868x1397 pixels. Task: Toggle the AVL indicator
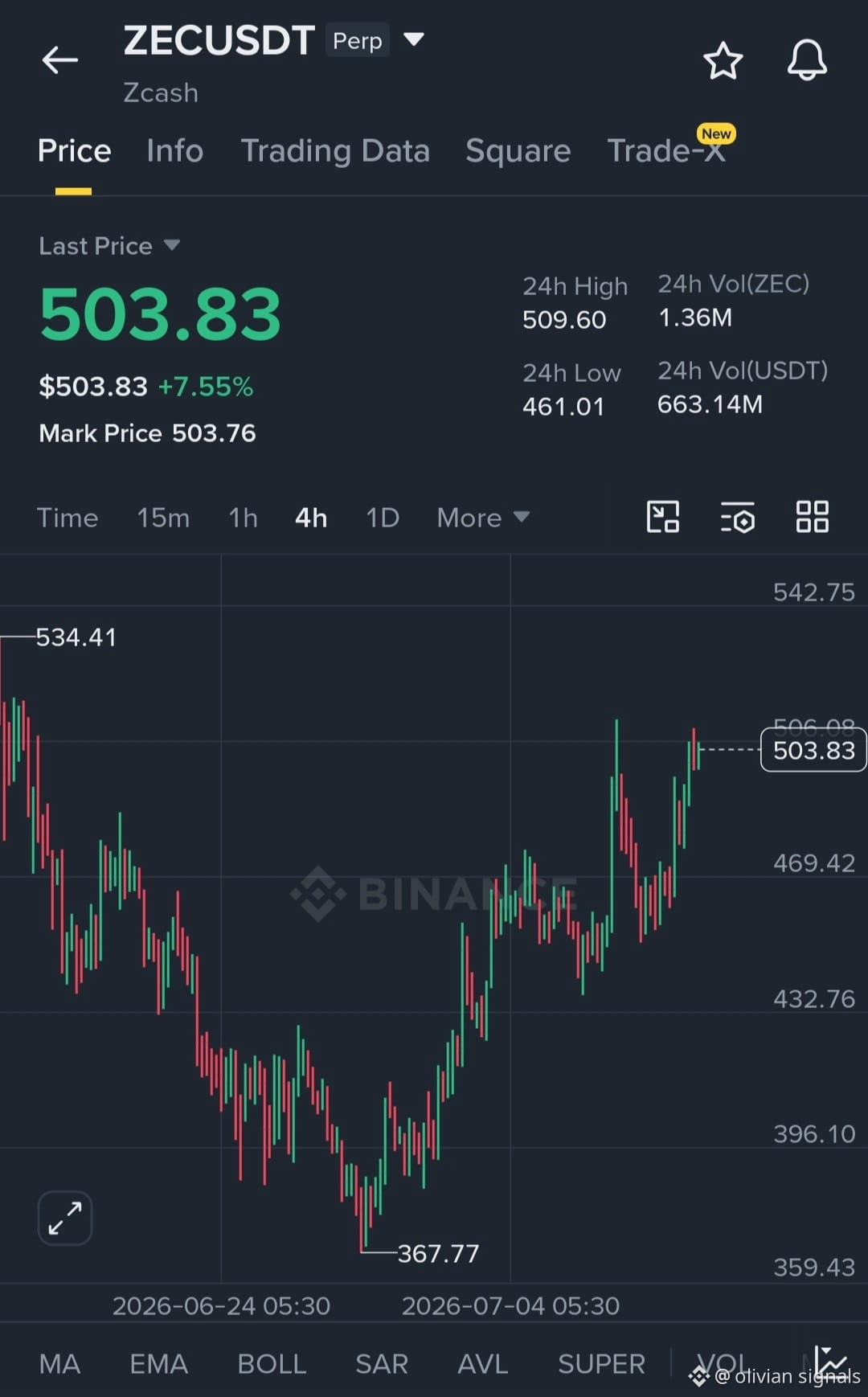coord(482,1364)
